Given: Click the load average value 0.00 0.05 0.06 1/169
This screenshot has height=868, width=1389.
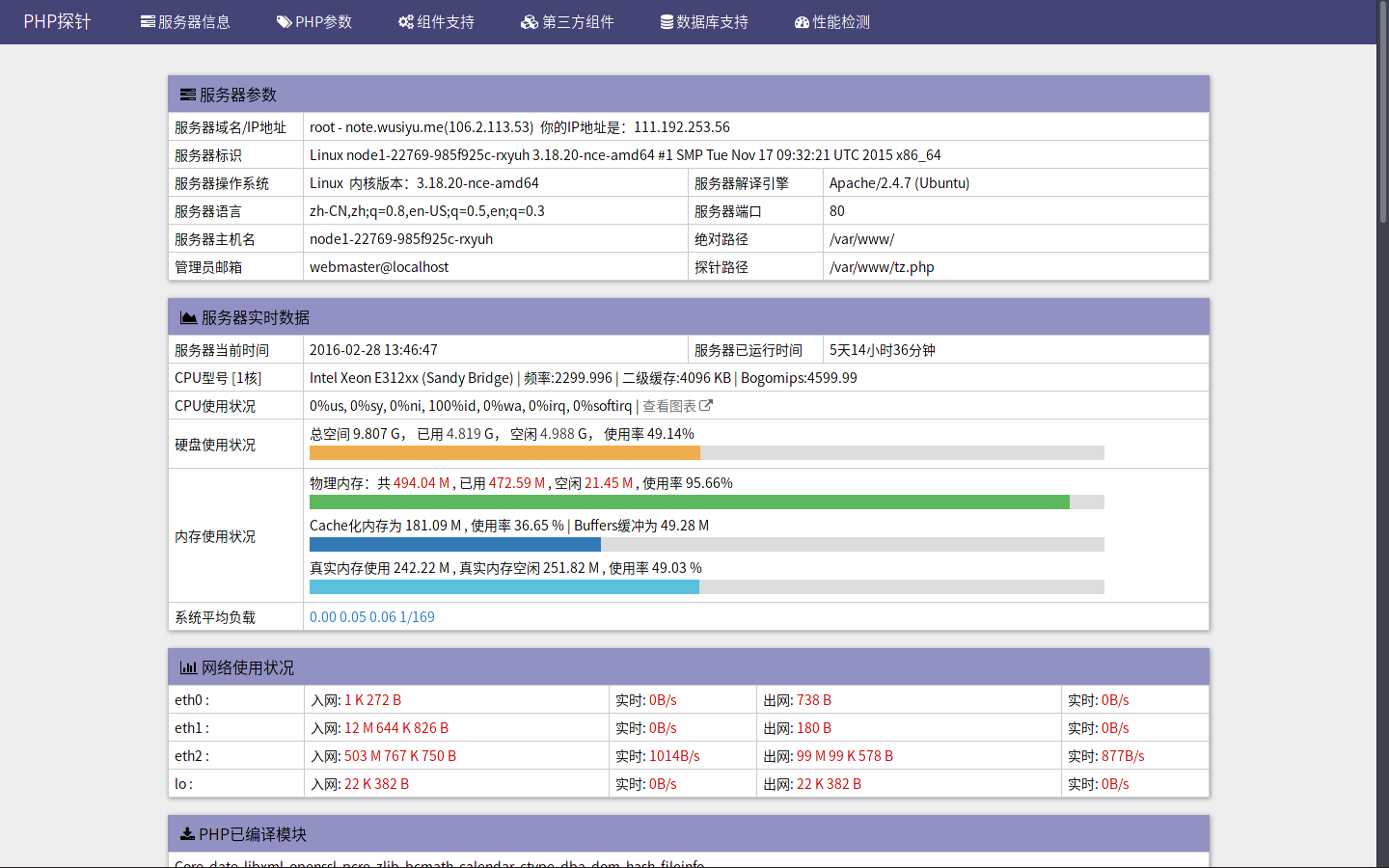Looking at the screenshot, I should tap(372, 617).
